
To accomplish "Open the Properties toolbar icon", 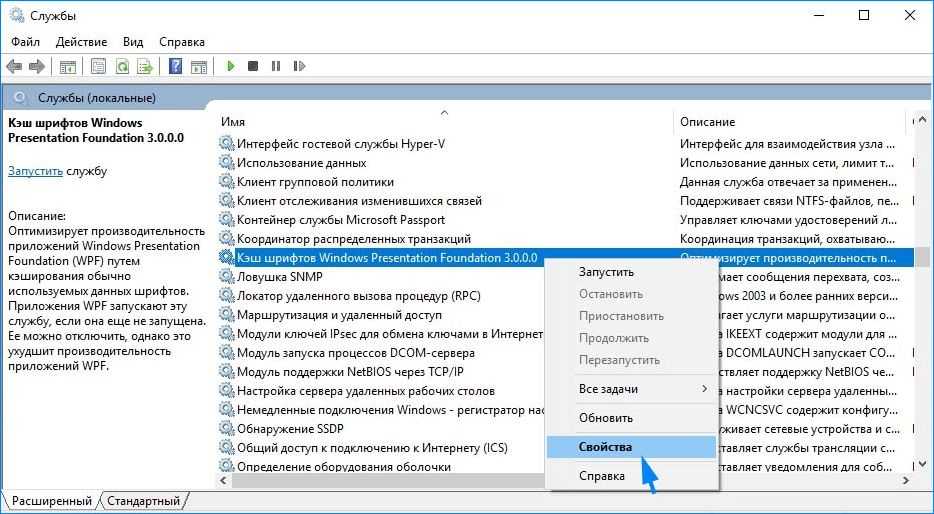I will [98, 67].
